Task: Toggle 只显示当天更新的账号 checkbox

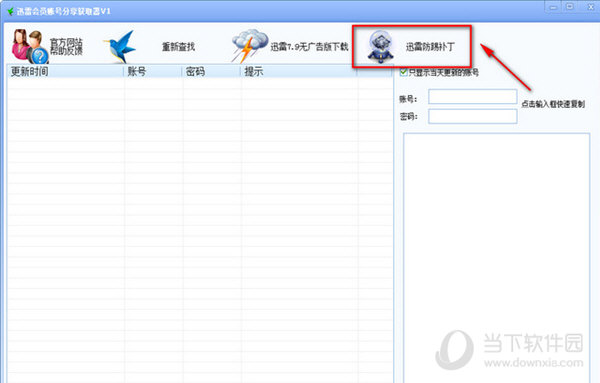Action: click(x=403, y=72)
